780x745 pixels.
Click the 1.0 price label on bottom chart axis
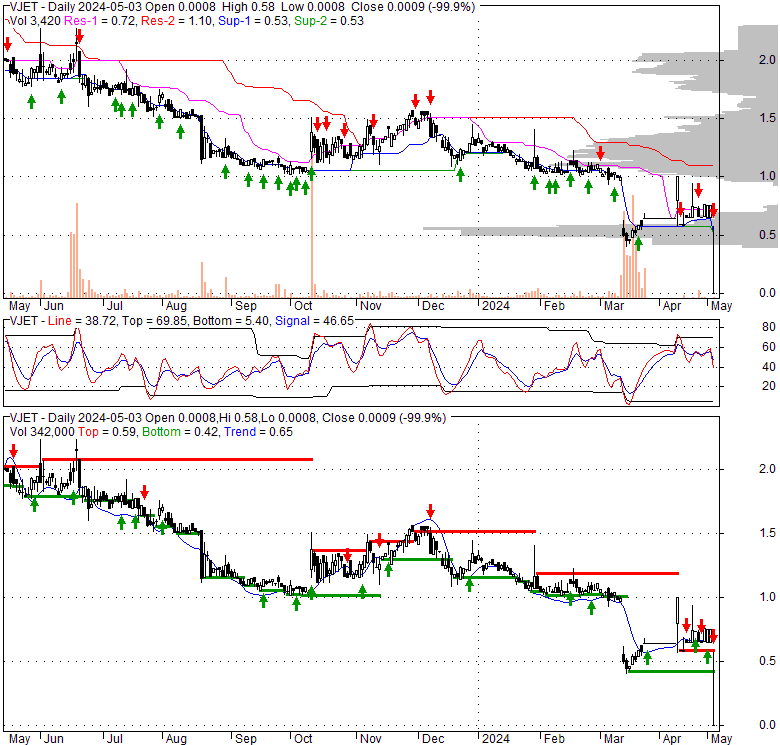(767, 597)
